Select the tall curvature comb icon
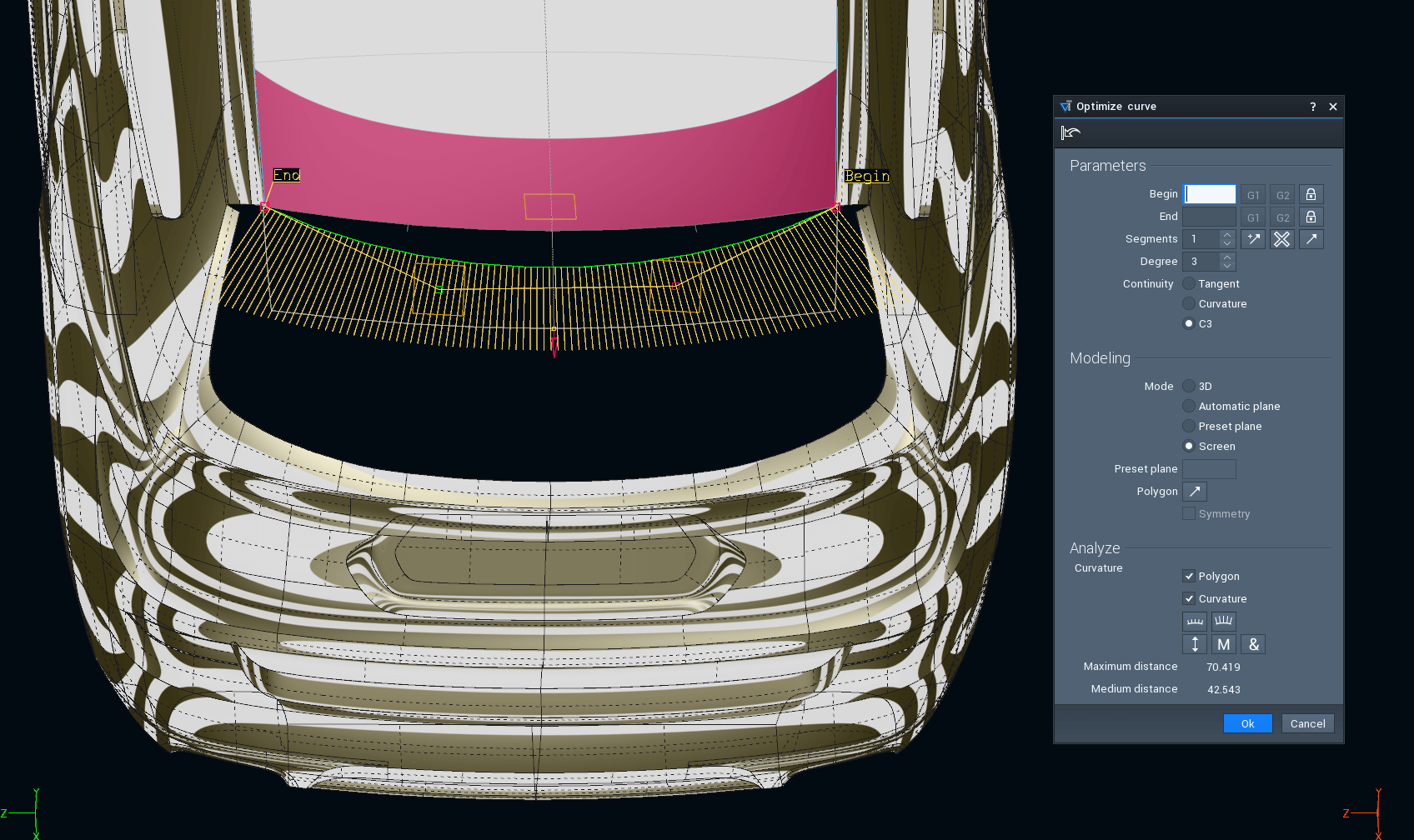The width and height of the screenshot is (1414, 840). [1224, 621]
